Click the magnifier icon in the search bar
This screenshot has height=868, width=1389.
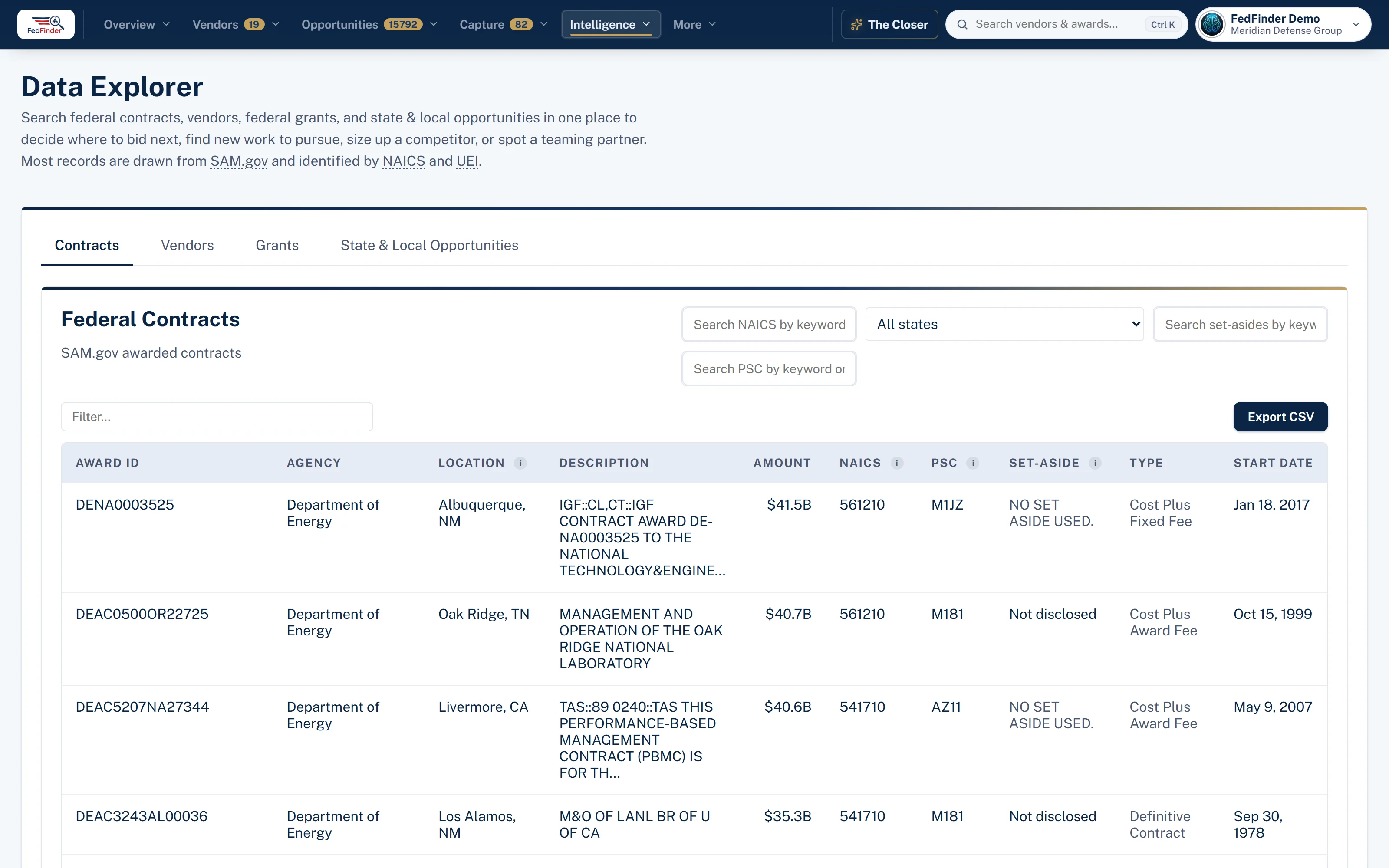click(963, 24)
